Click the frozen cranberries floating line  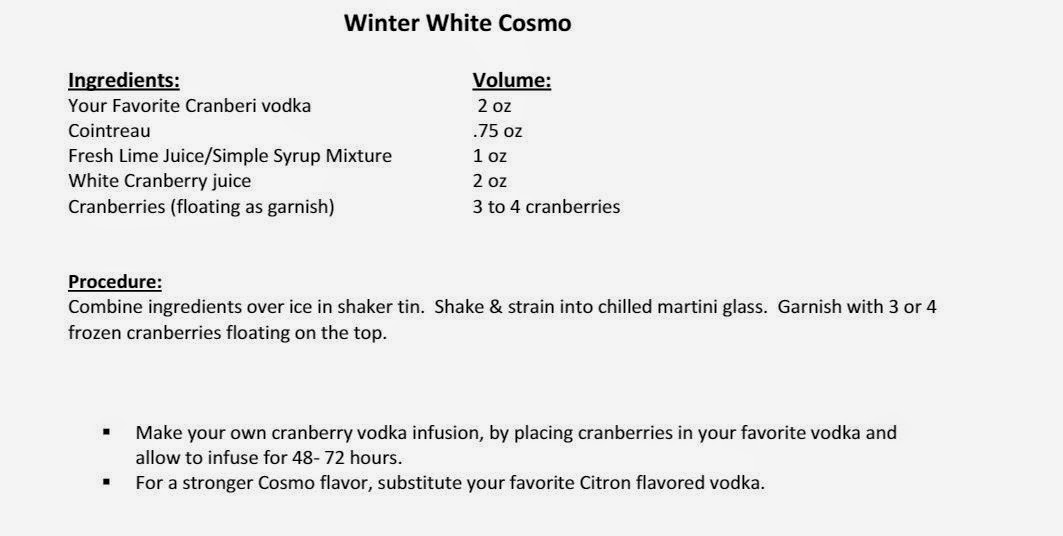pyautogui.click(x=228, y=333)
